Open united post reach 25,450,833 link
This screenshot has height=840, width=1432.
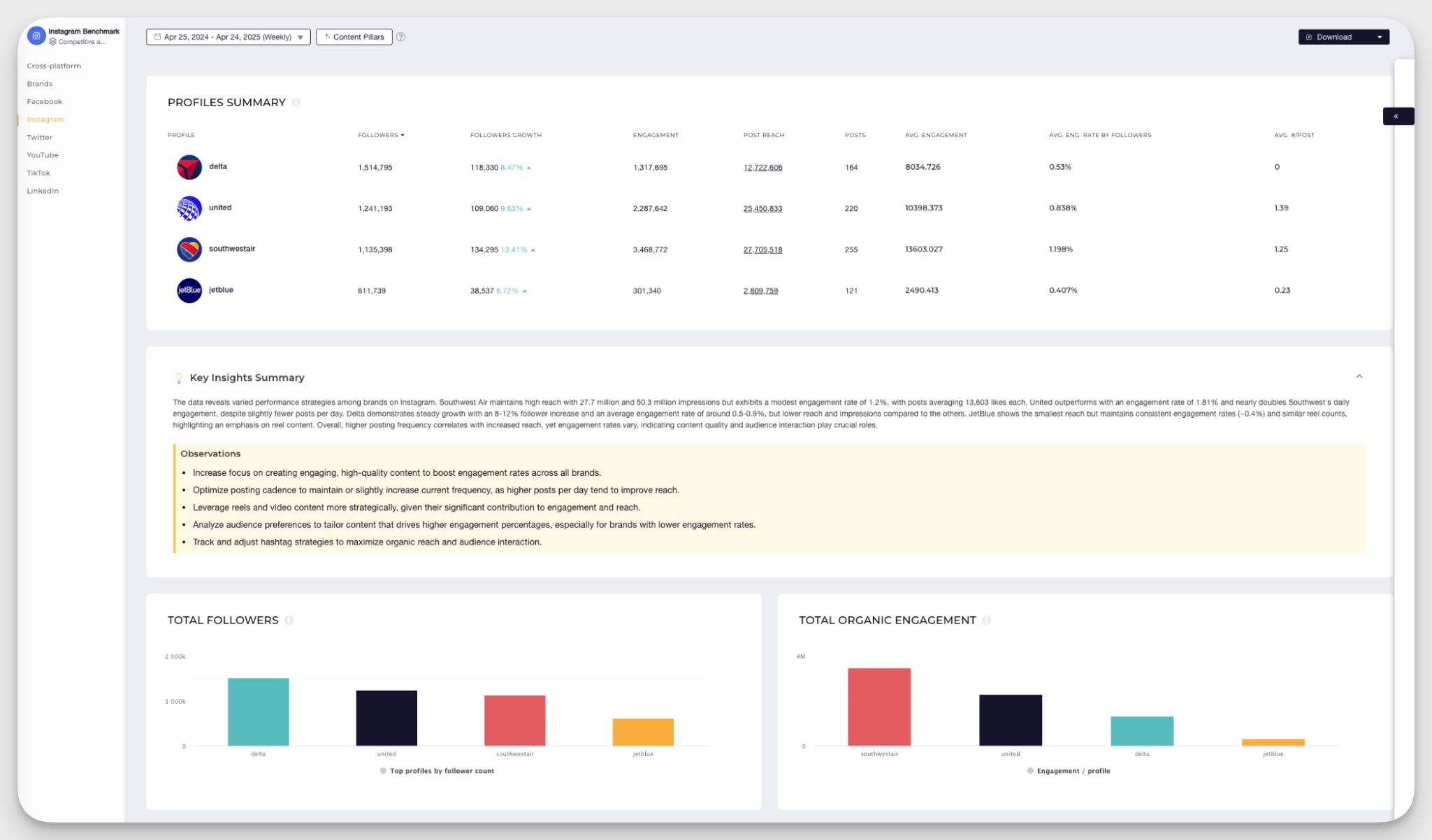click(762, 208)
